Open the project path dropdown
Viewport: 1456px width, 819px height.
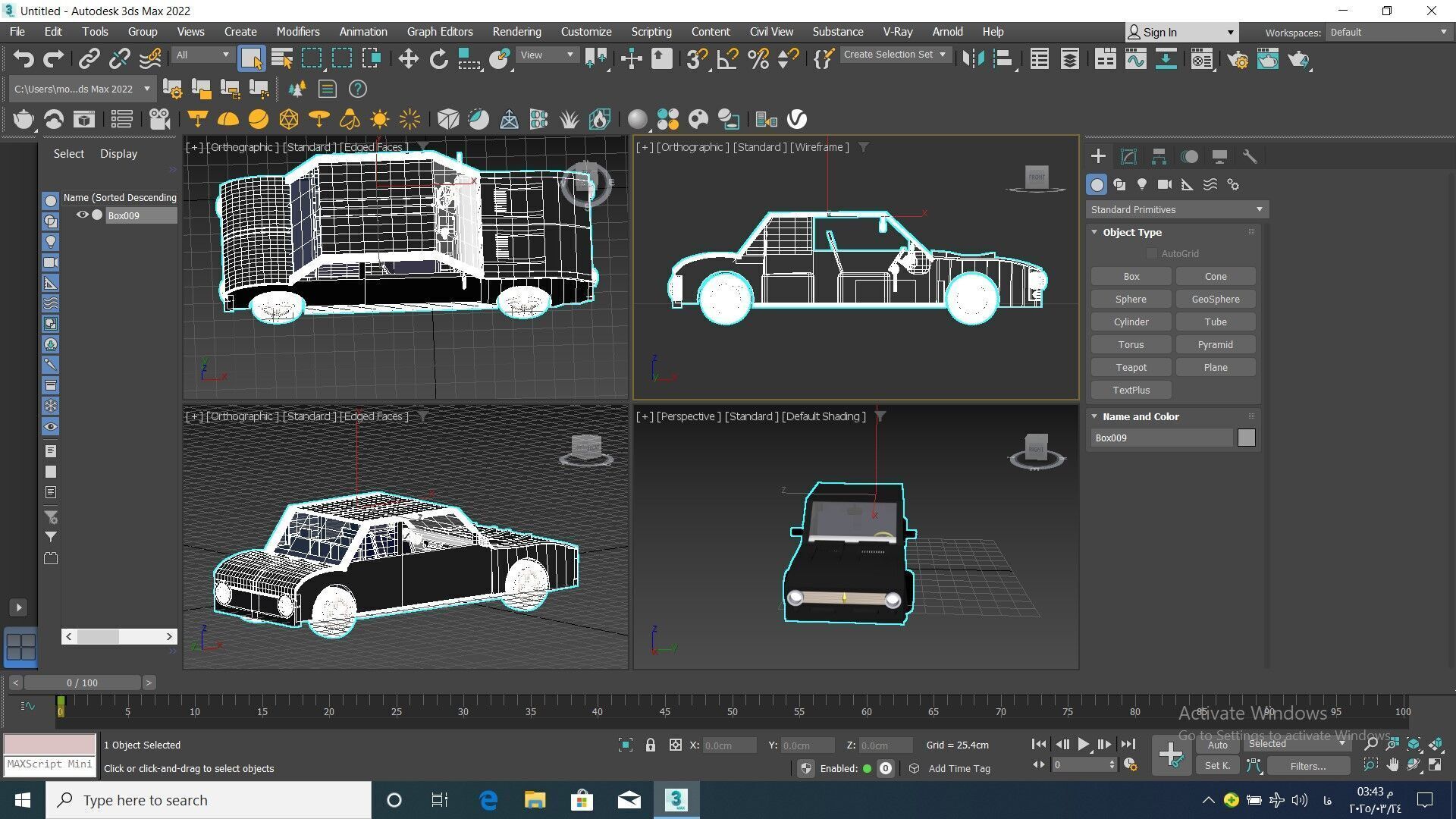(83, 89)
